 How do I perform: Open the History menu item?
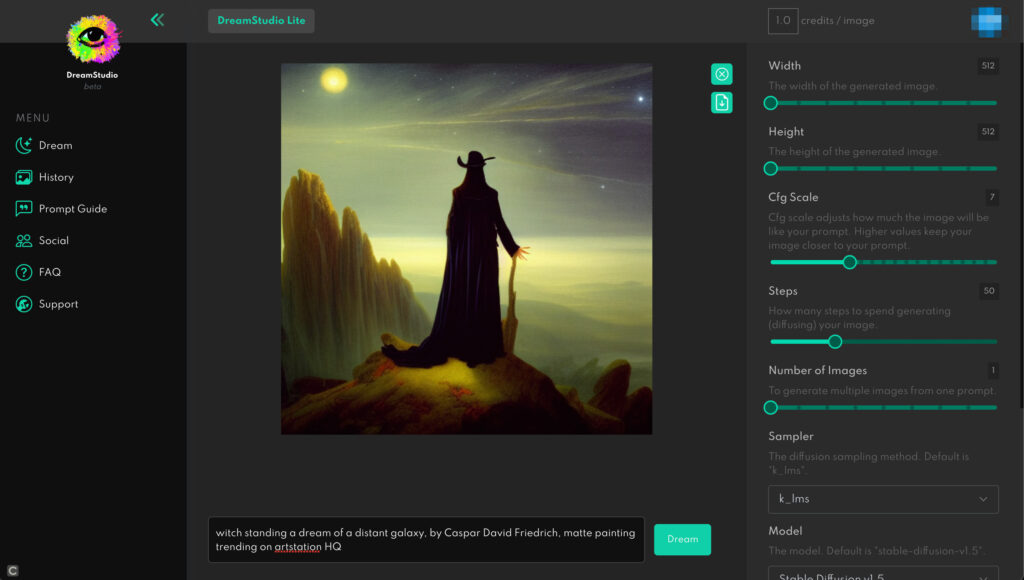[x=56, y=177]
